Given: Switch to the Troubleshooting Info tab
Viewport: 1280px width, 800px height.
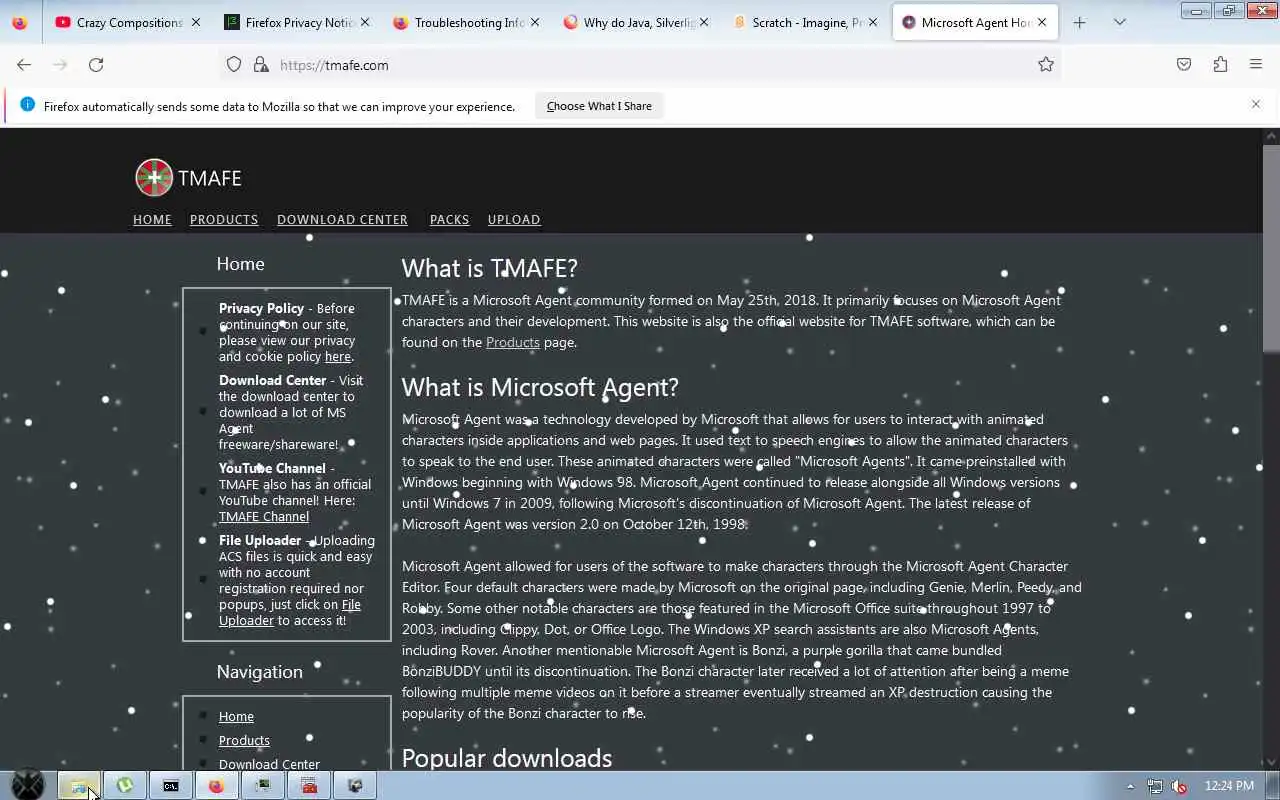Looking at the screenshot, I should coord(465,22).
